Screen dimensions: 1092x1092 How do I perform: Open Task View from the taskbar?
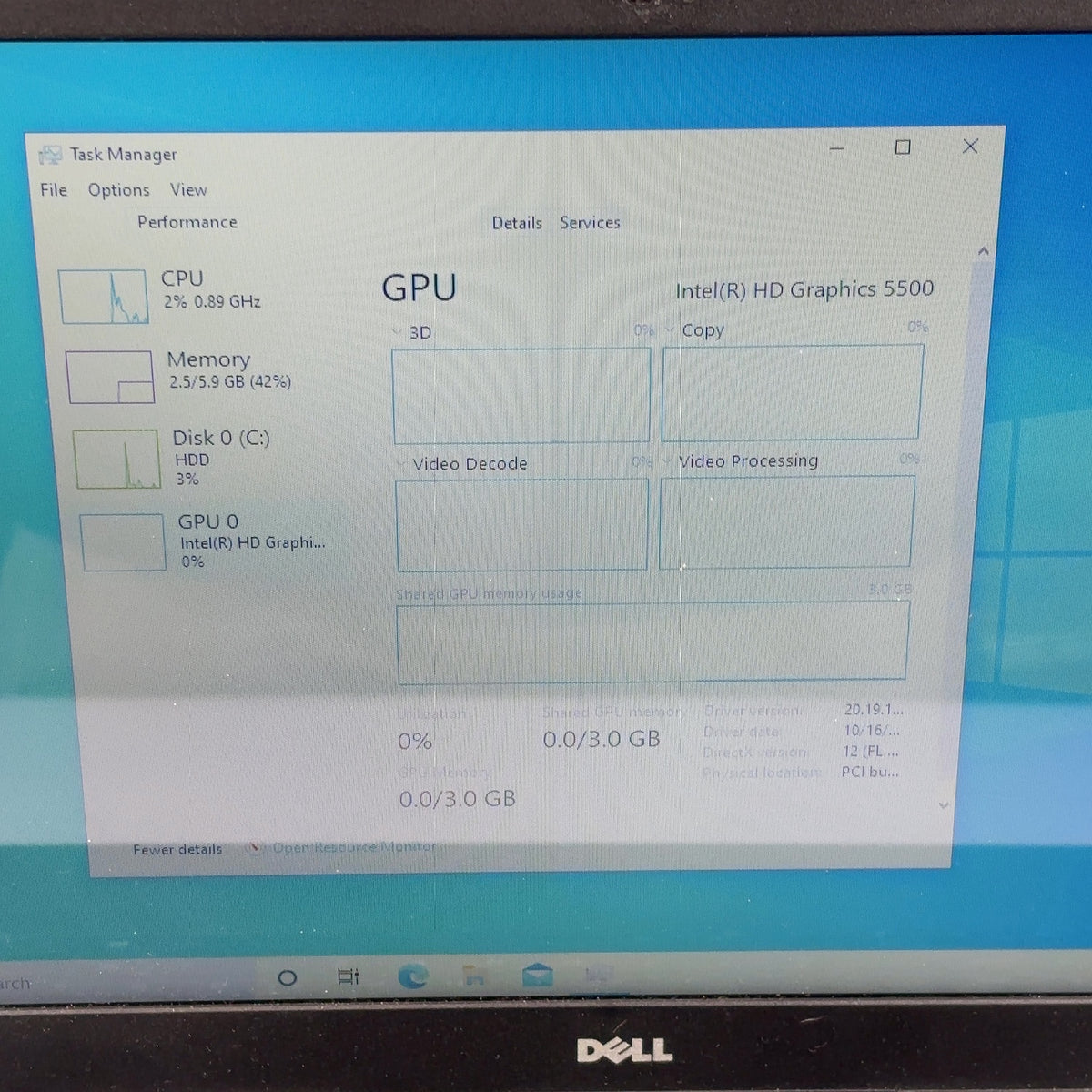click(349, 976)
